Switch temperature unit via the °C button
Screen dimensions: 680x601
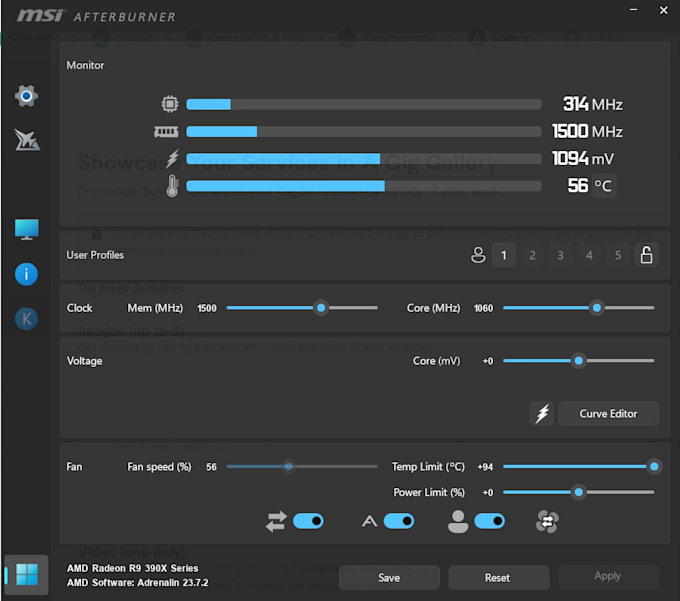[x=603, y=186]
